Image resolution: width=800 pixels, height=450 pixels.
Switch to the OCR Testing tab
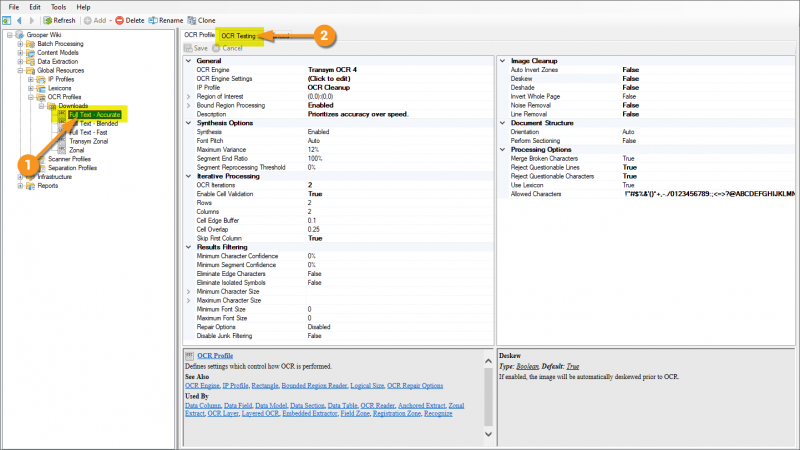click(x=238, y=36)
